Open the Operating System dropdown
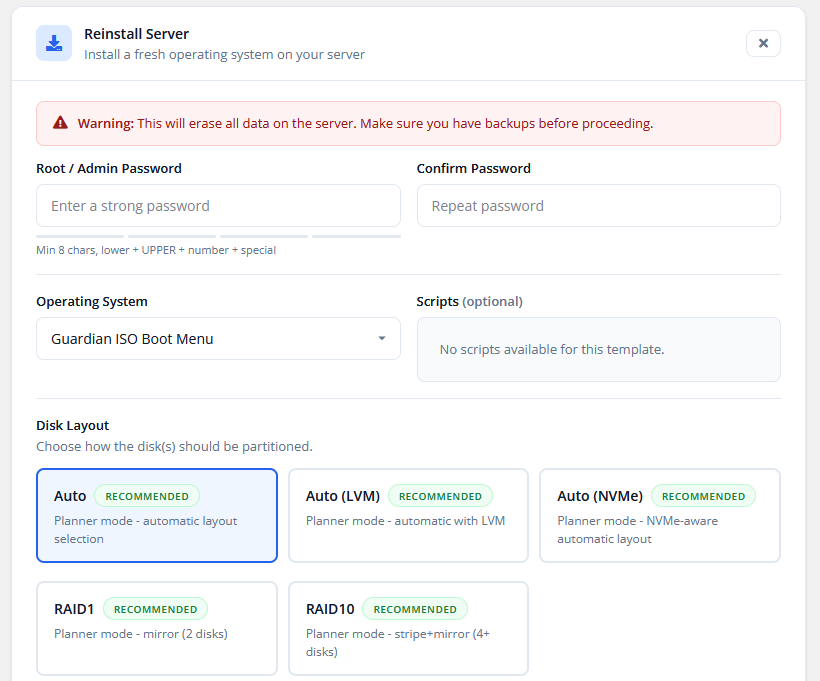This screenshot has height=681, width=820. (218, 338)
